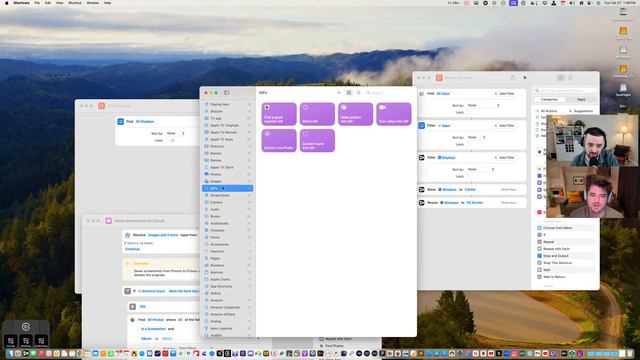Toggle Limit in the Find All Displays action

tap(173, 140)
